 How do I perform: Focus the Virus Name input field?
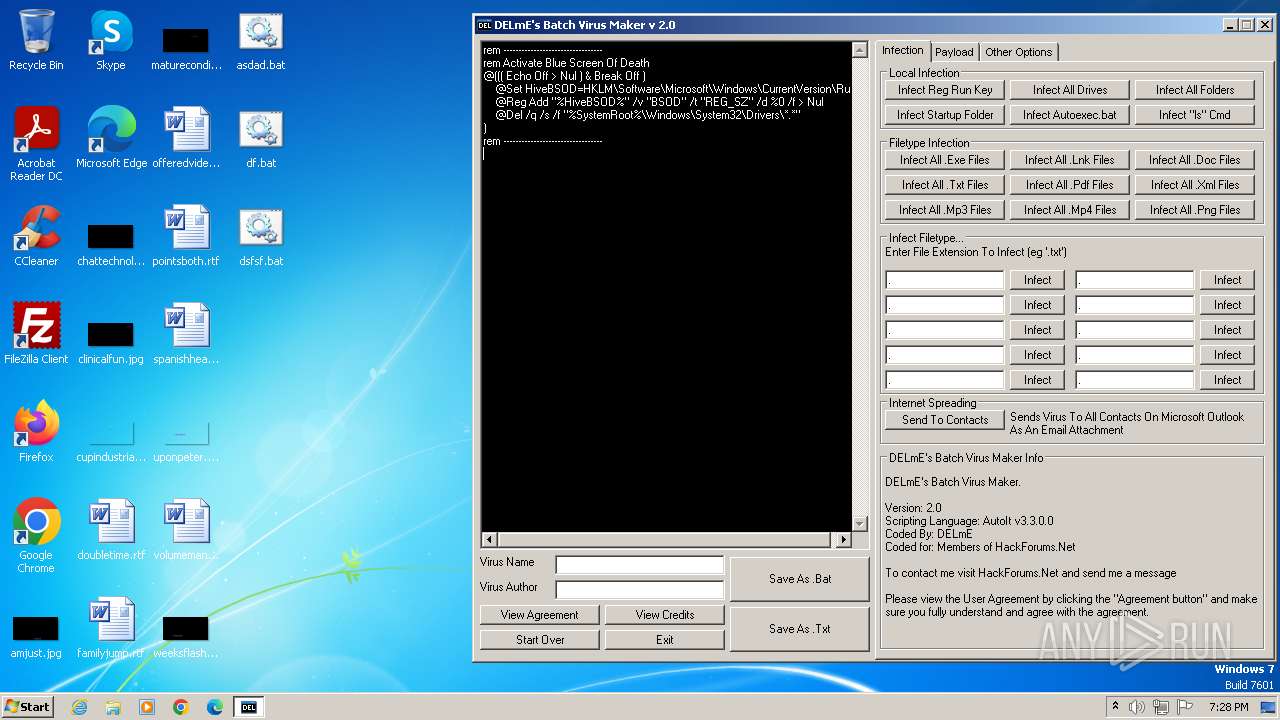640,565
